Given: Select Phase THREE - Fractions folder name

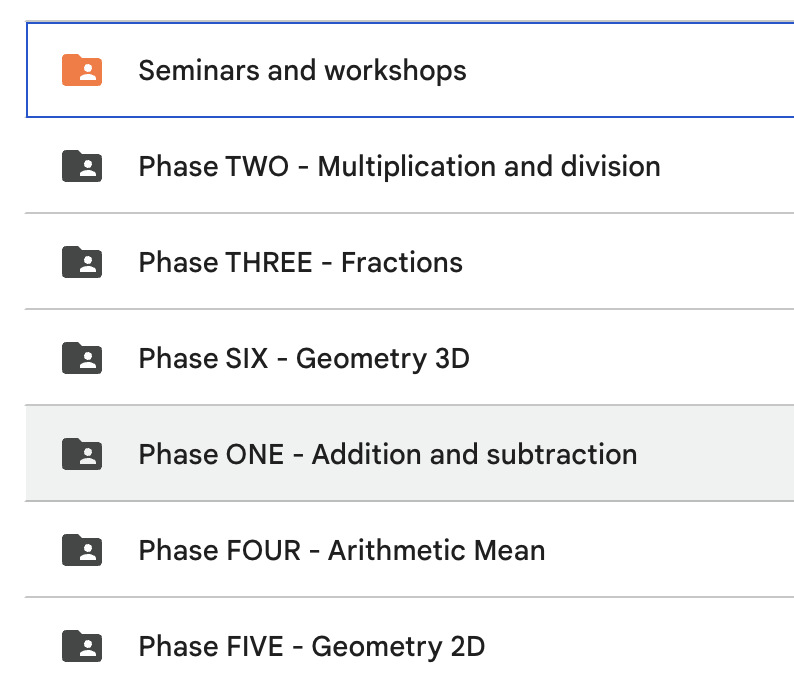Looking at the screenshot, I should click(x=301, y=262).
